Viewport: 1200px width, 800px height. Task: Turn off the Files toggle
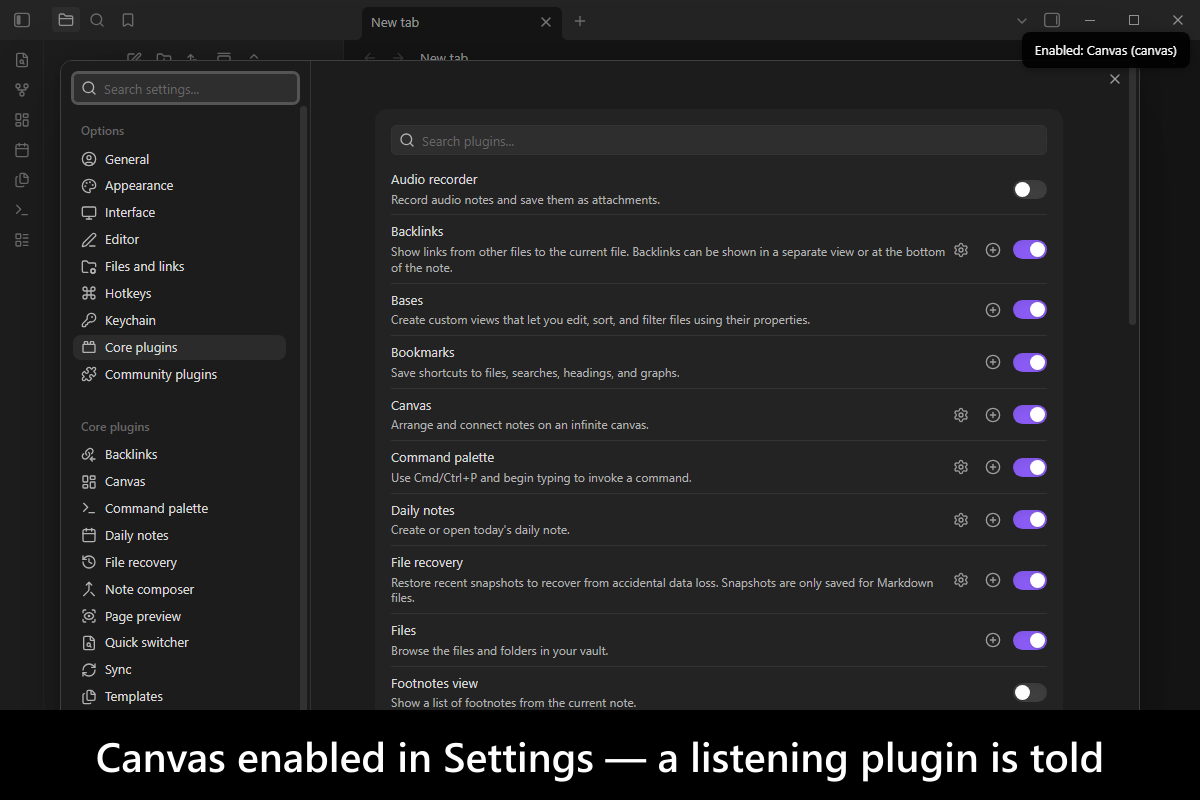(x=1030, y=640)
